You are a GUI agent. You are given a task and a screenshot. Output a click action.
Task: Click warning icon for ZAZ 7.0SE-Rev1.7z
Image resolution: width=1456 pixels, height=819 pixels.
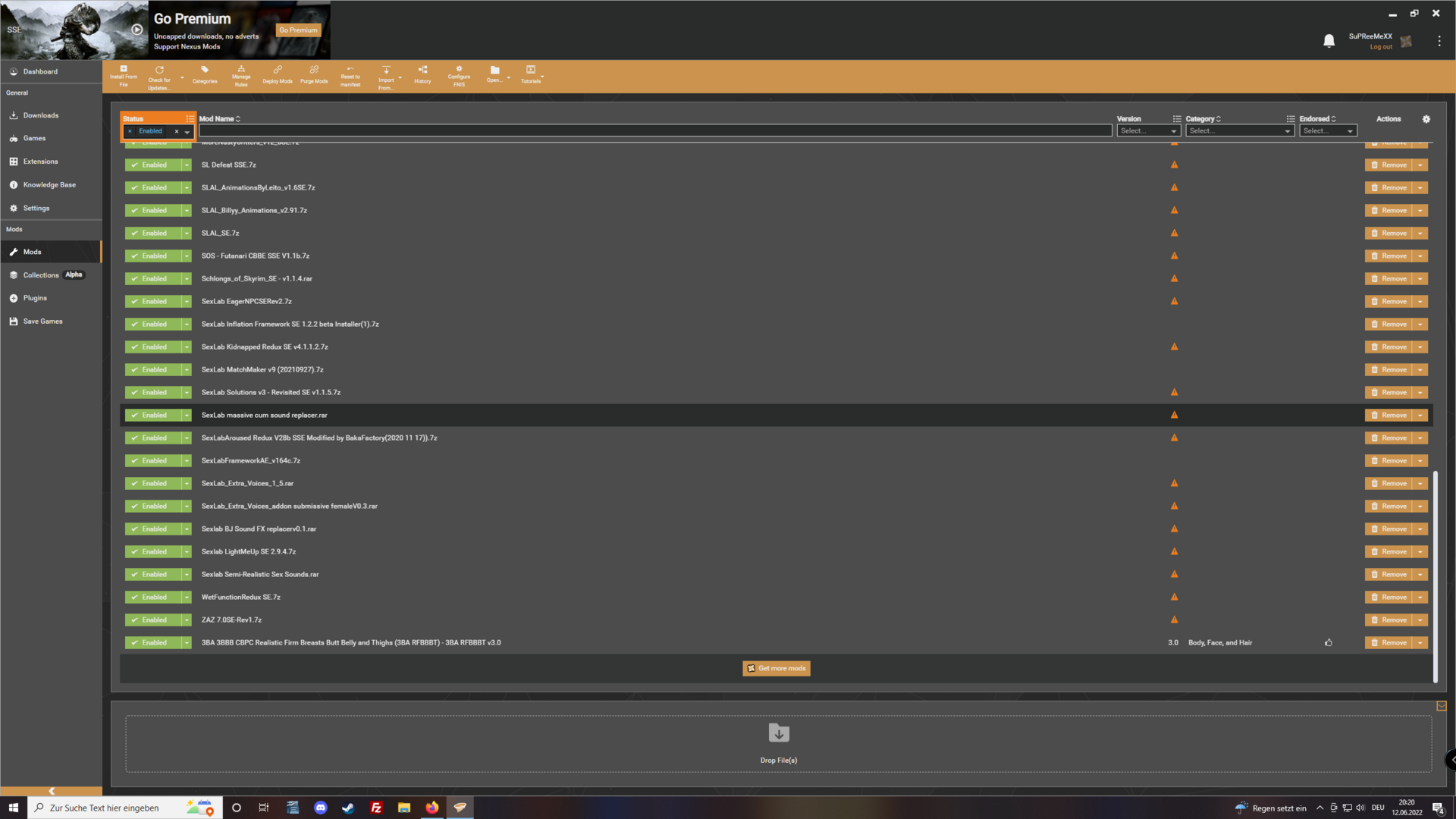[1174, 620]
